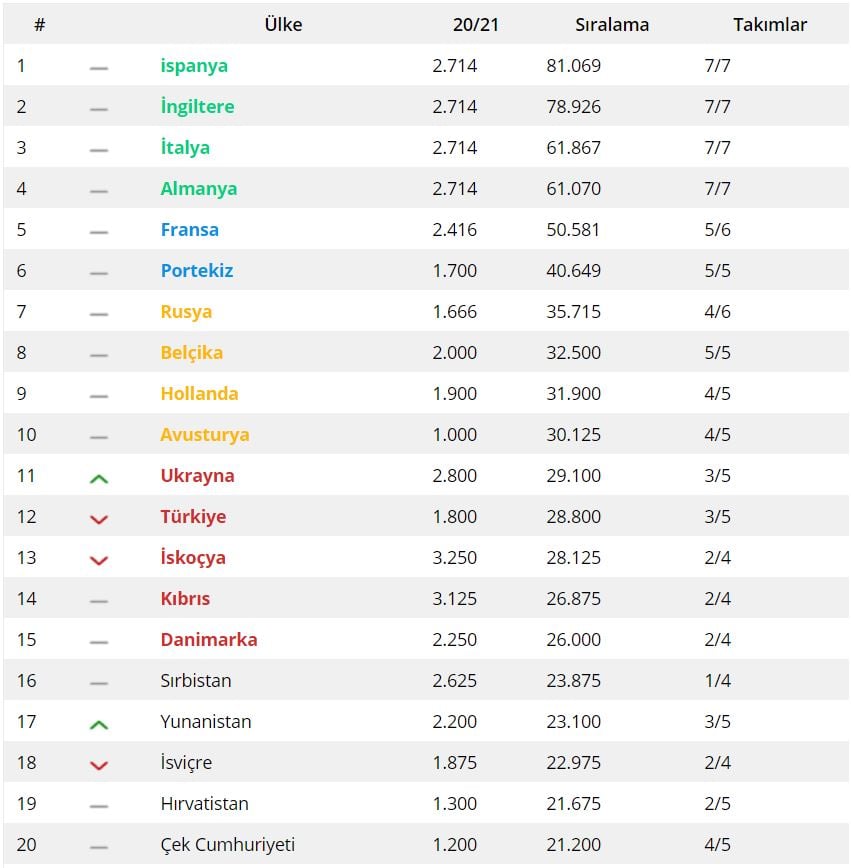Open the Danimarka country link
The height and width of the screenshot is (868, 851).
coord(209,639)
